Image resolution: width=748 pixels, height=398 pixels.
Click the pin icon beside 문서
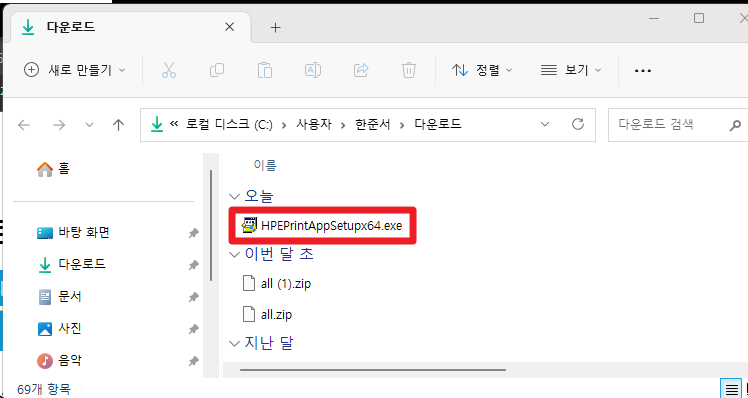coord(193,297)
